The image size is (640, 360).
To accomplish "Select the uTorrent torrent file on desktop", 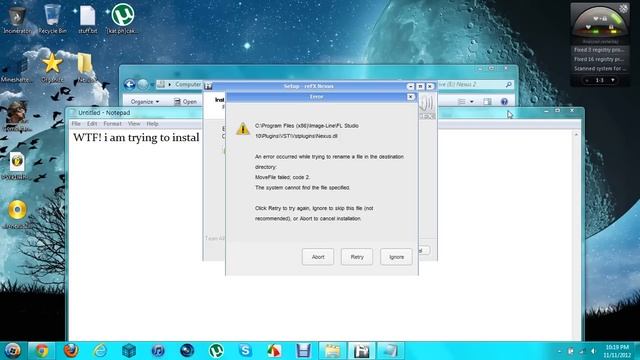I will click(x=122, y=19).
